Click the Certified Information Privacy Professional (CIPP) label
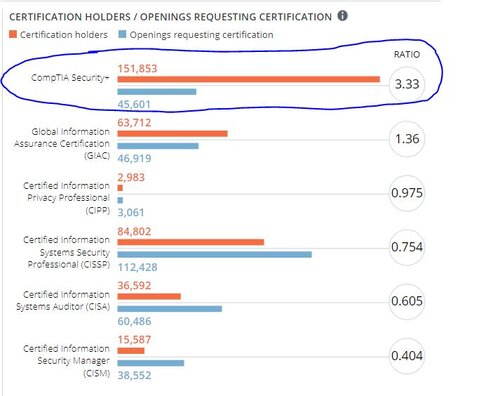 (66, 198)
